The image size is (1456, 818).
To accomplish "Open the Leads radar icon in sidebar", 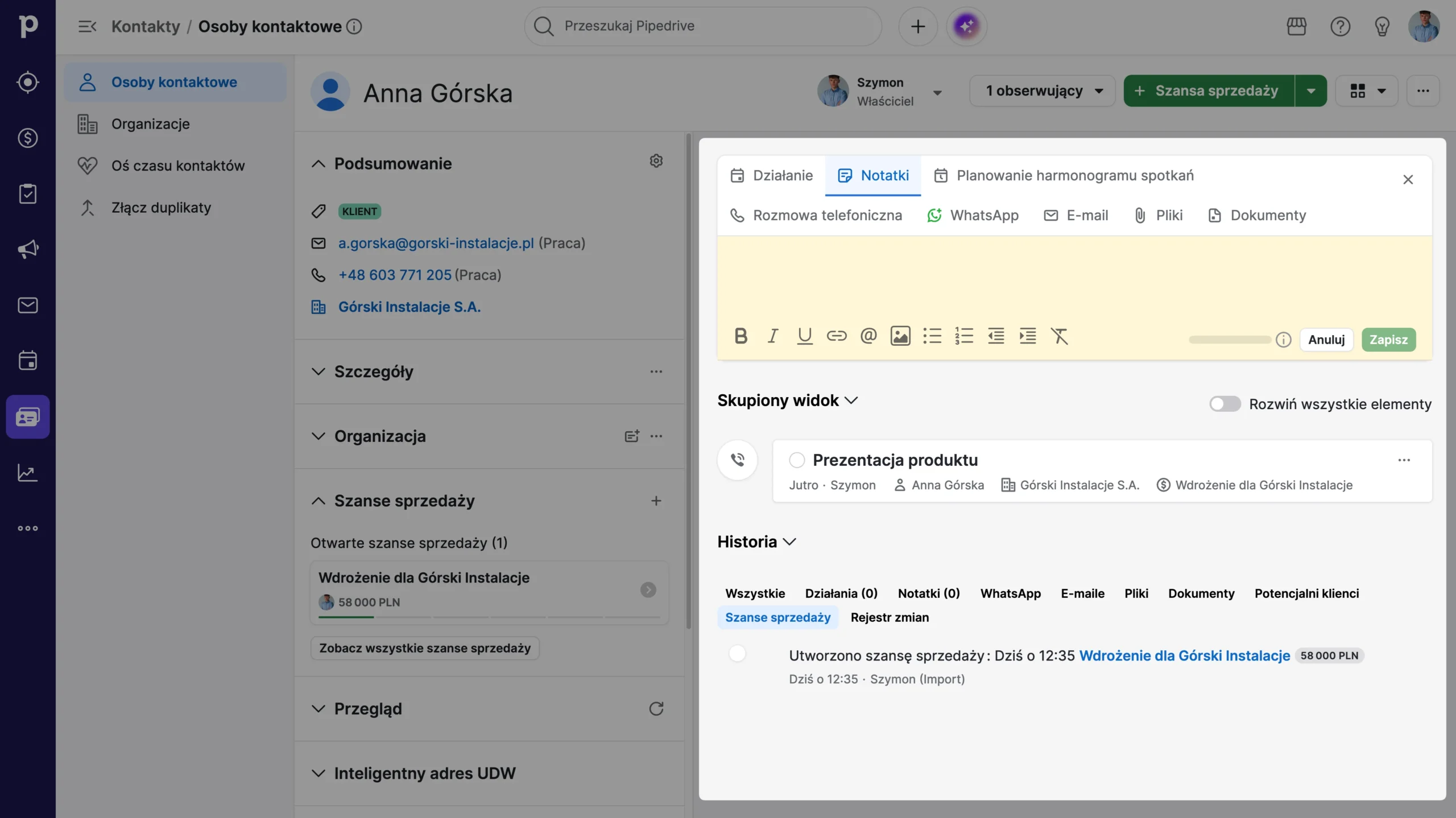I will coord(27,82).
